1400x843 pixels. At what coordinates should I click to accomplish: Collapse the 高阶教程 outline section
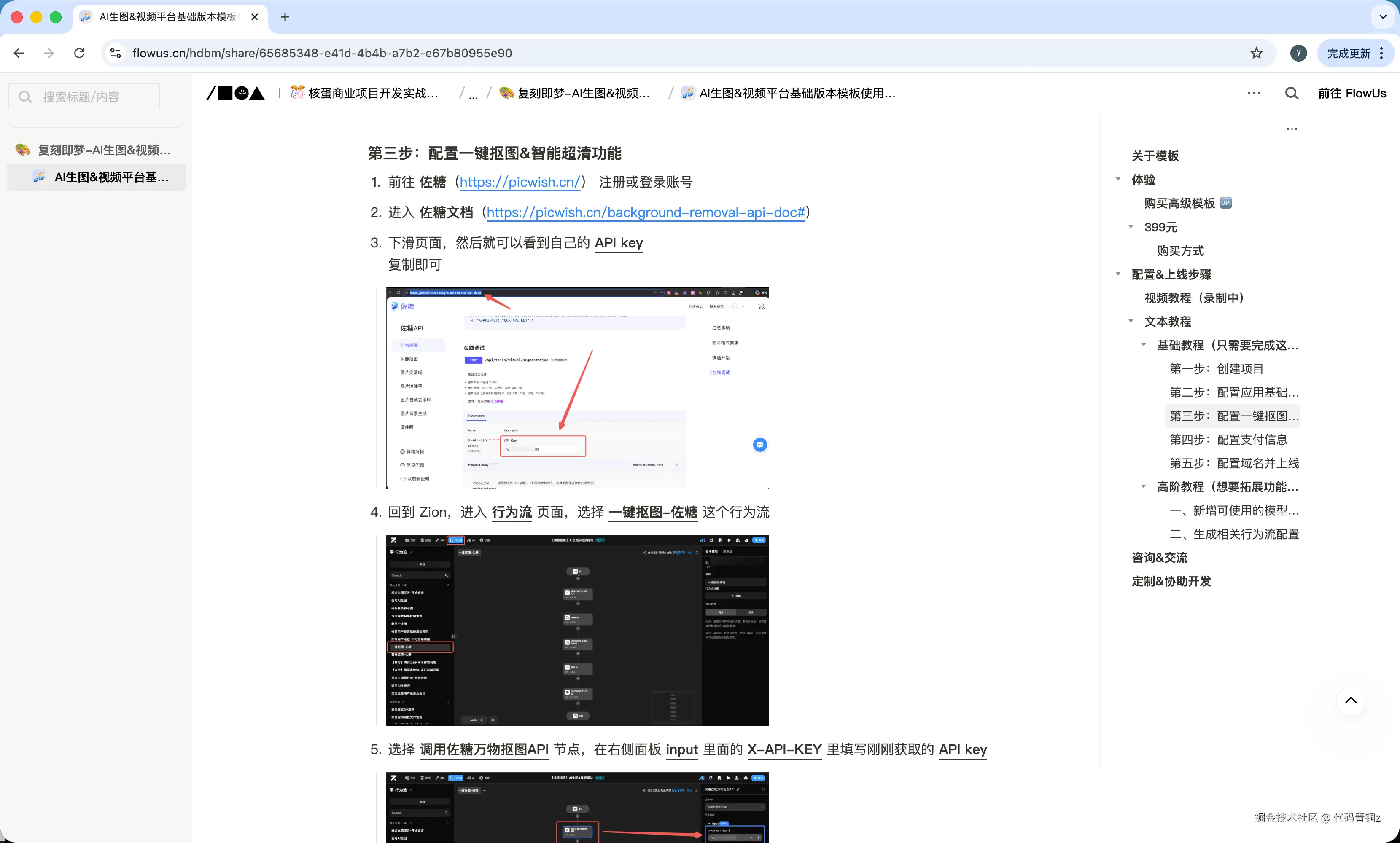coord(1143,487)
